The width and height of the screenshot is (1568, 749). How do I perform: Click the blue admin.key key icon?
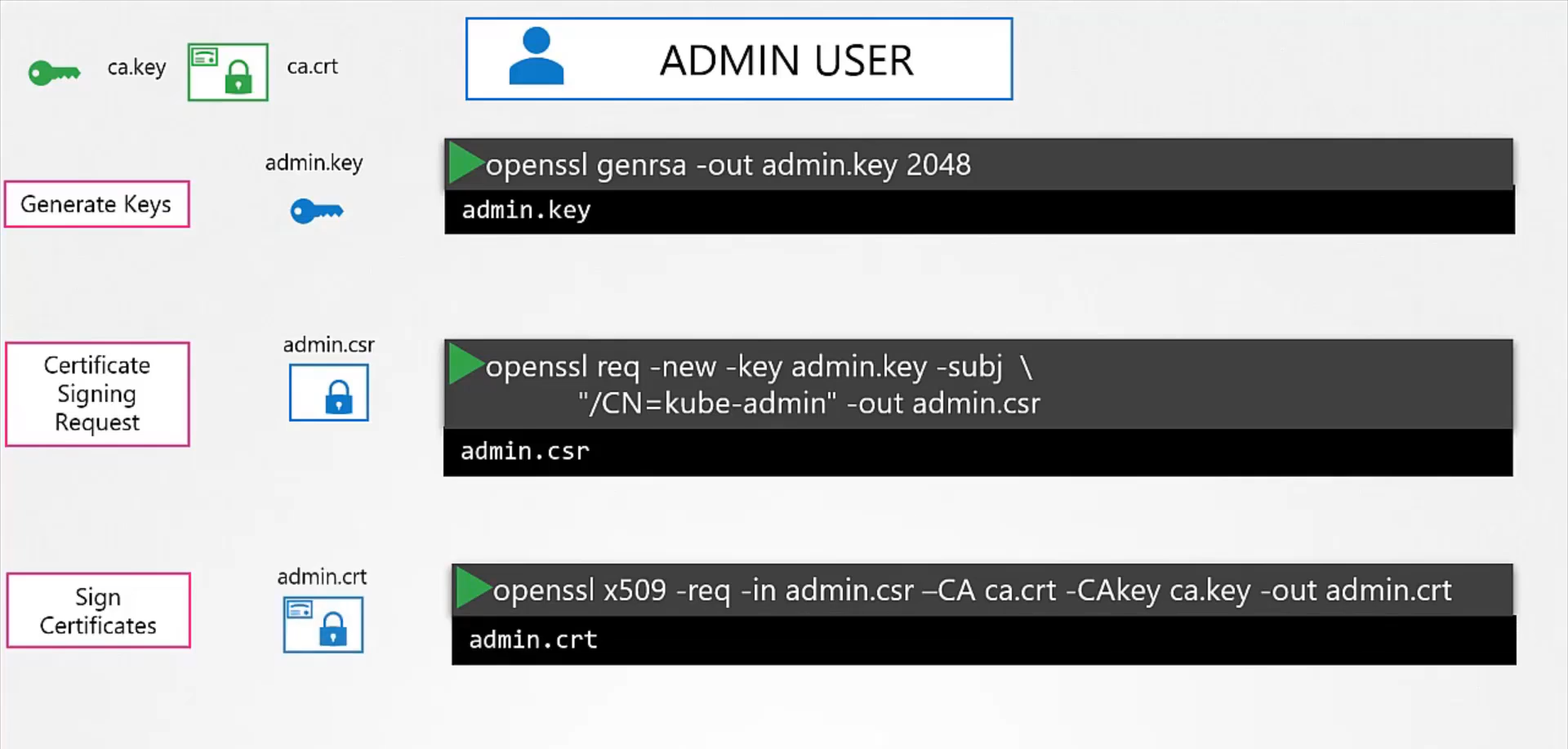[317, 211]
